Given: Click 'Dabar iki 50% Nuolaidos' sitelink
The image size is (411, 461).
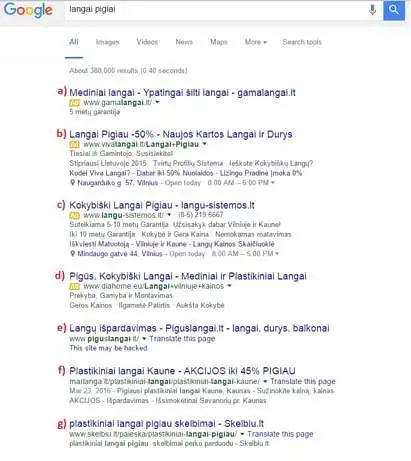Looking at the screenshot, I should (x=175, y=173).
